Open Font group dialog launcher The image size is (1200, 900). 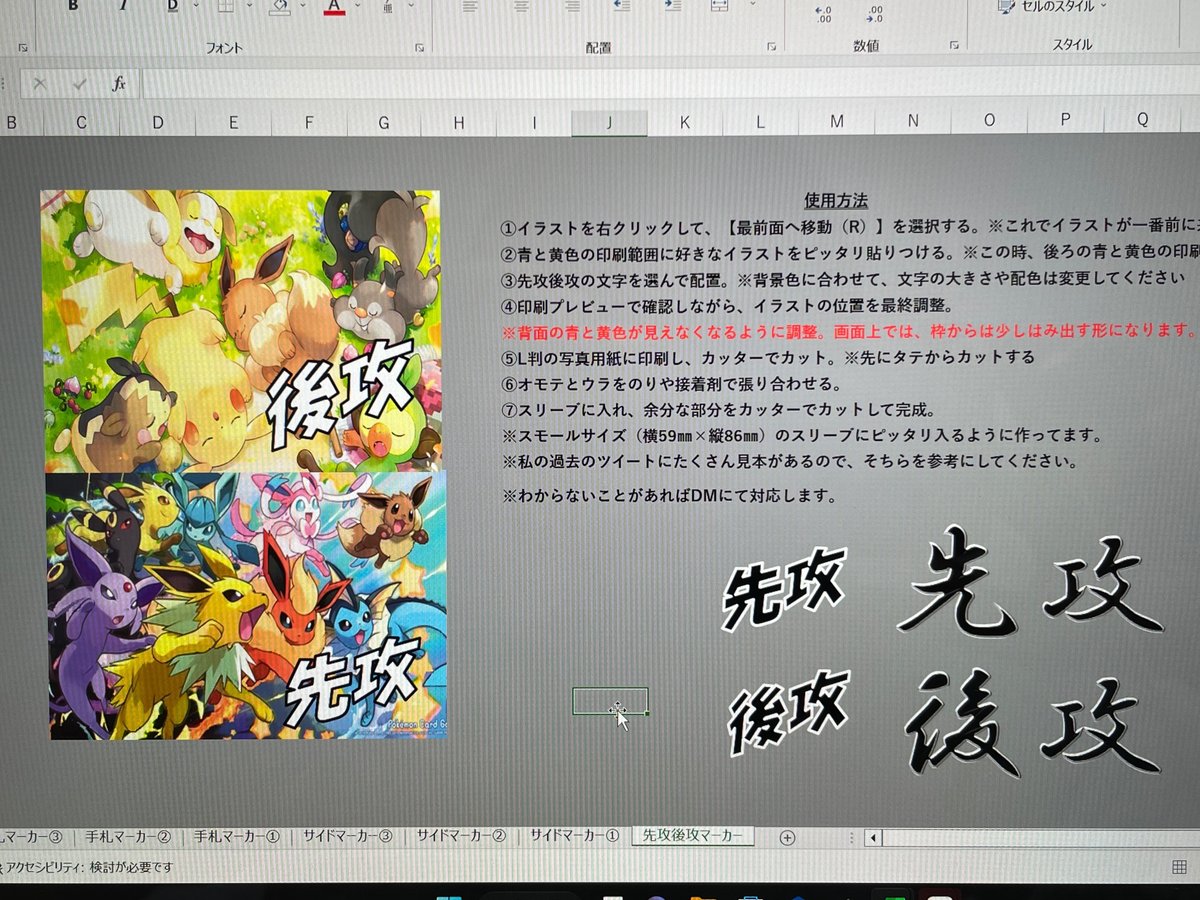click(x=420, y=47)
